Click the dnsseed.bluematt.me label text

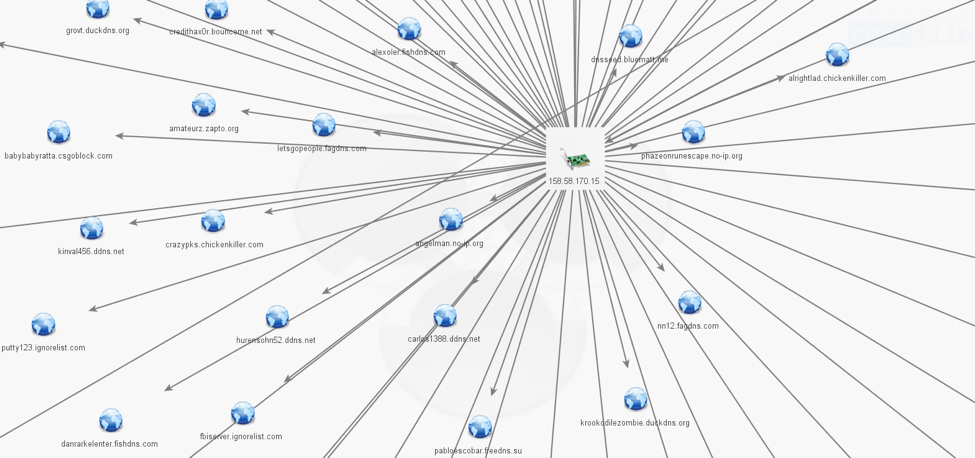coord(630,60)
